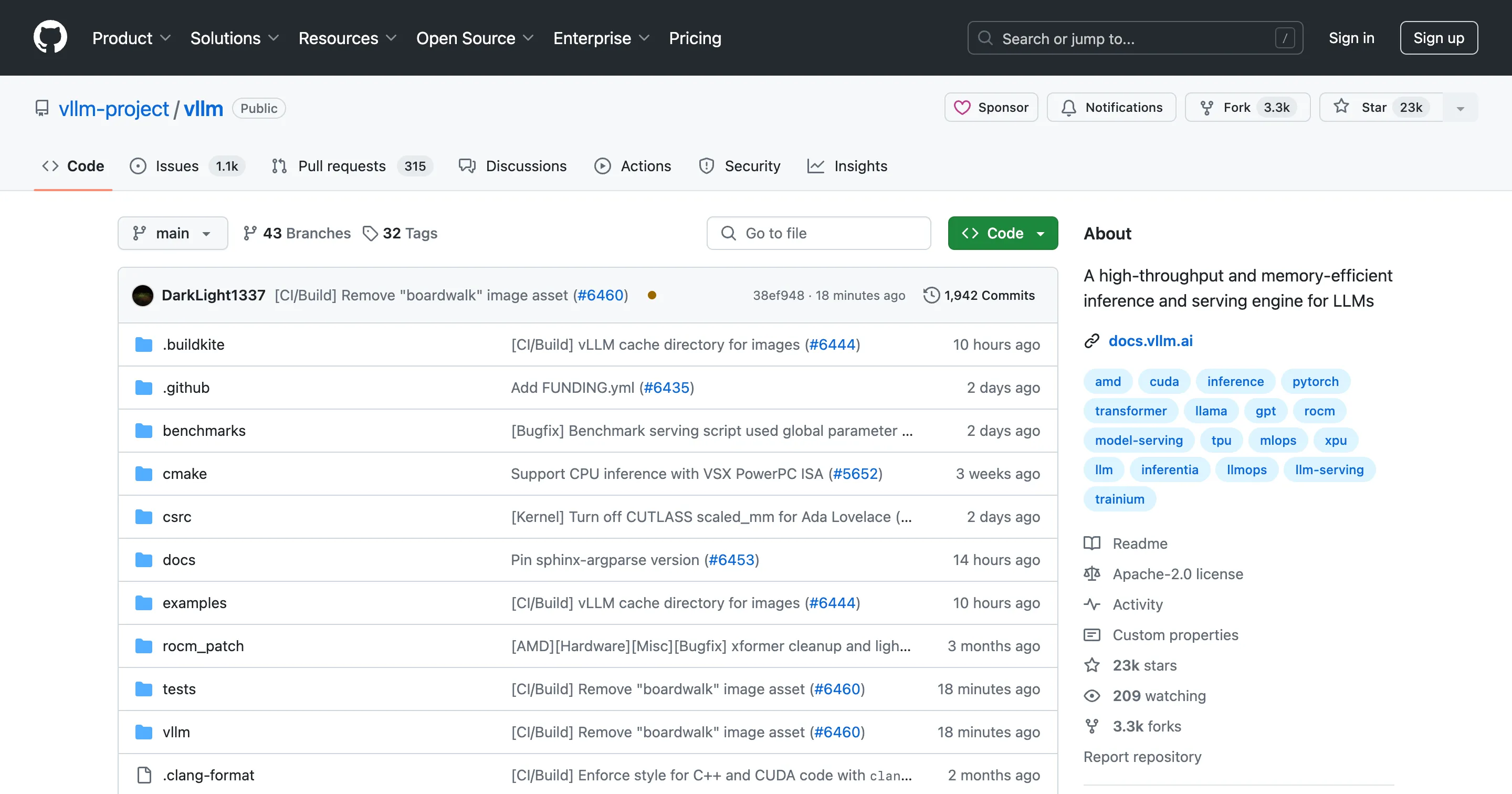Image resolution: width=1512 pixels, height=794 pixels.
Task: Click the Go to file search field
Action: [818, 233]
